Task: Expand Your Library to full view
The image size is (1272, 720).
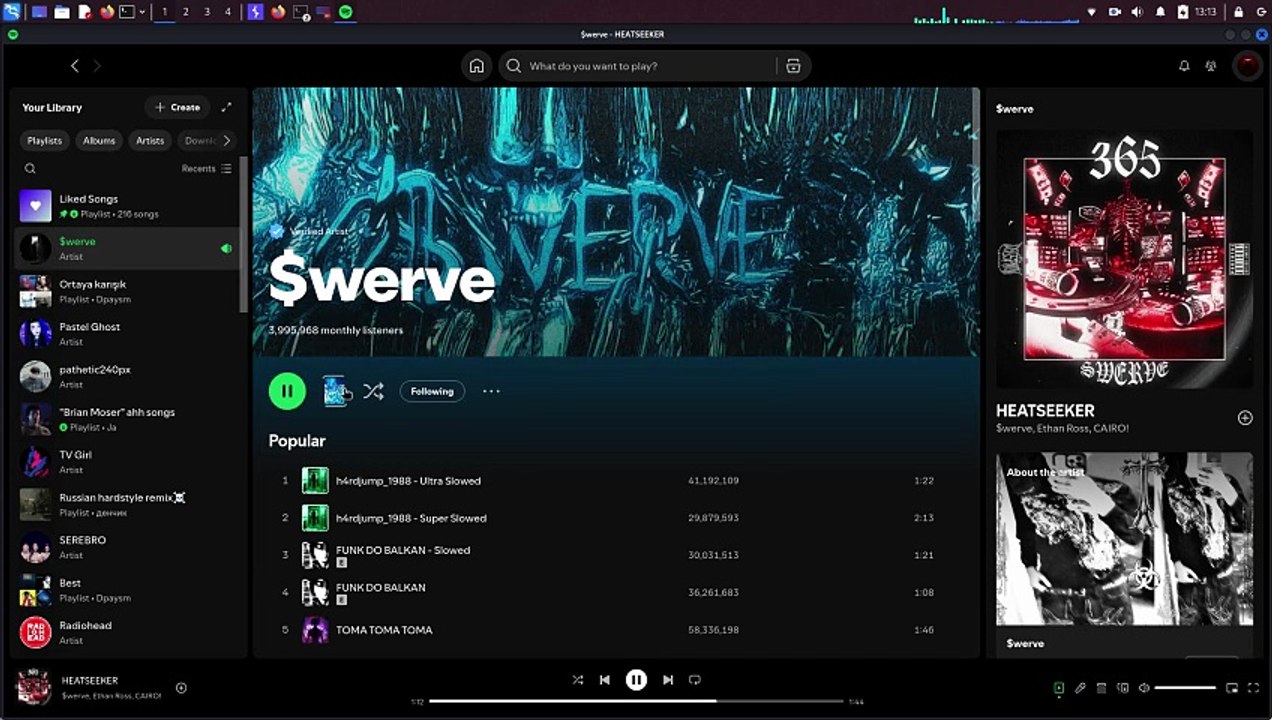Action: click(226, 107)
